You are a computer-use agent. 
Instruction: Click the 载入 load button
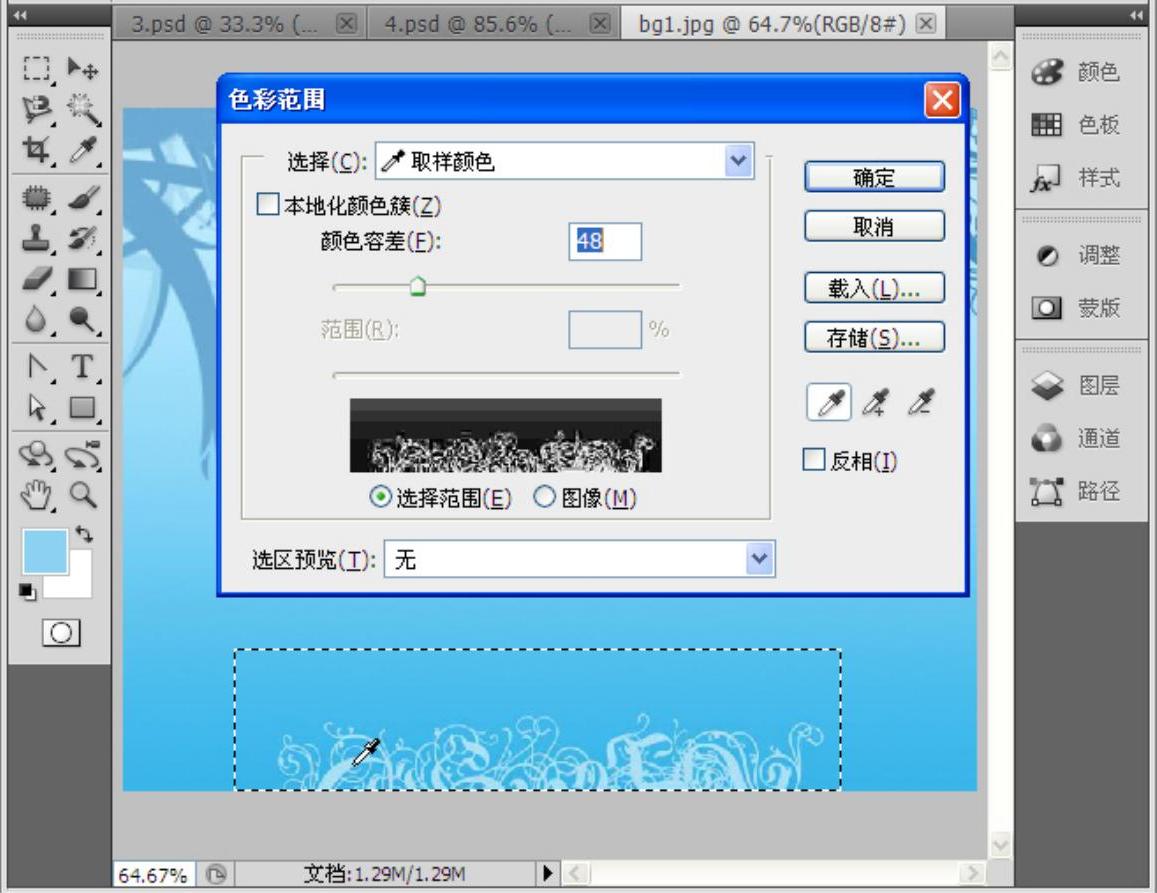(874, 288)
